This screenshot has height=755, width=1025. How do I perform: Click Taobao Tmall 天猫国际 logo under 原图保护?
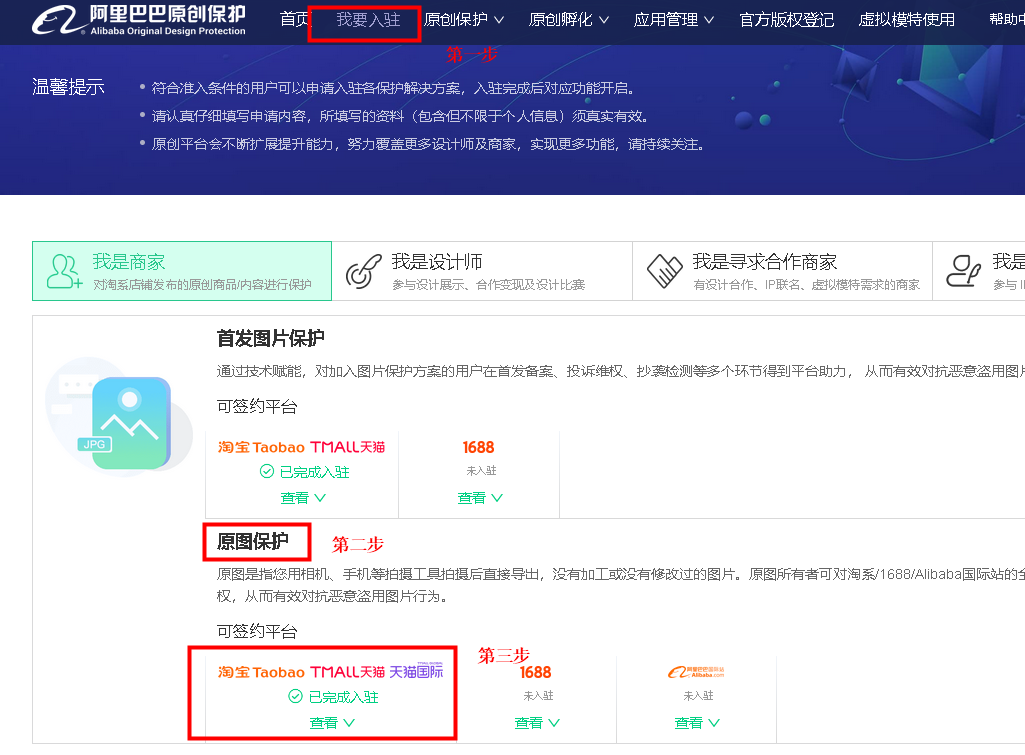point(331,672)
